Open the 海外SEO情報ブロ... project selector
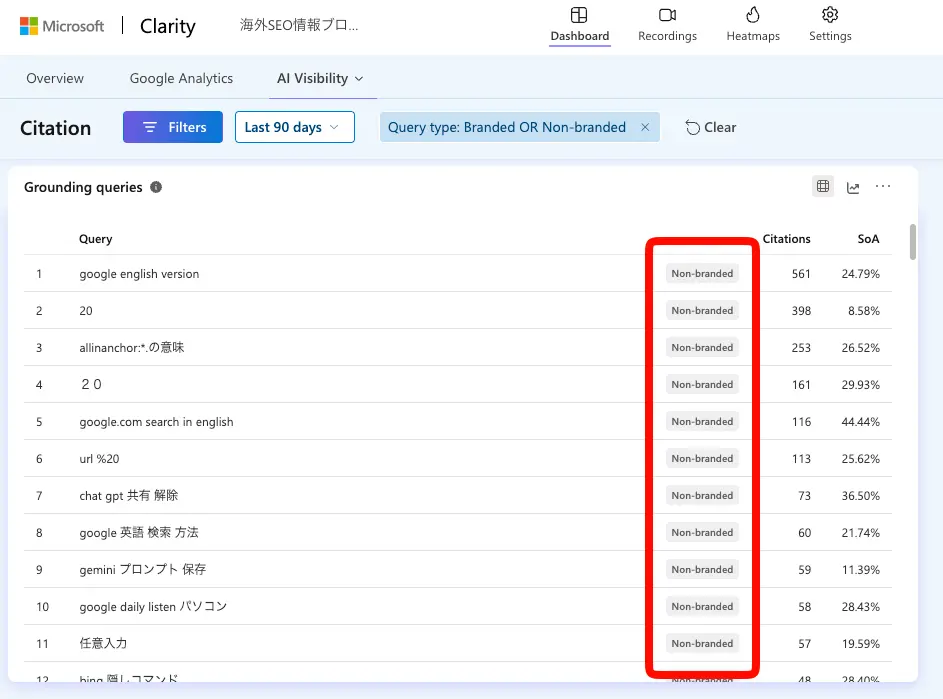The height and width of the screenshot is (699, 943). point(299,25)
